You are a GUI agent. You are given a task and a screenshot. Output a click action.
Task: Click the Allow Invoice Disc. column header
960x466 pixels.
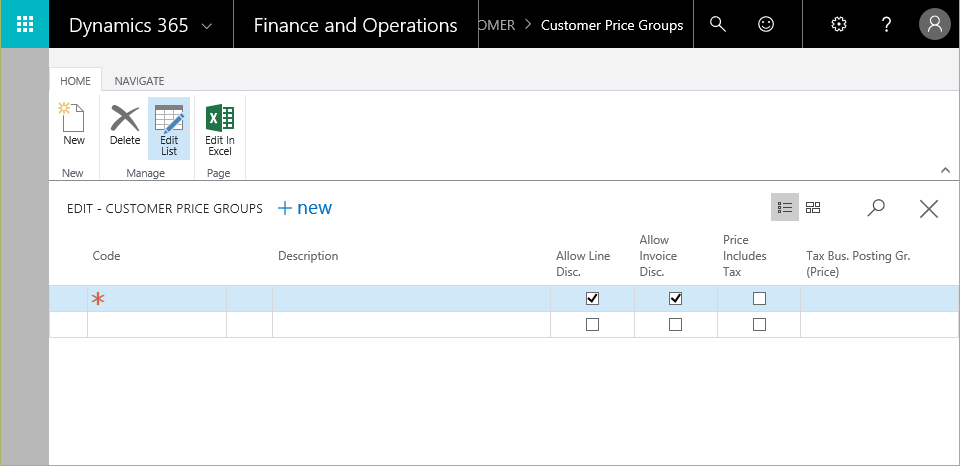[x=658, y=256]
